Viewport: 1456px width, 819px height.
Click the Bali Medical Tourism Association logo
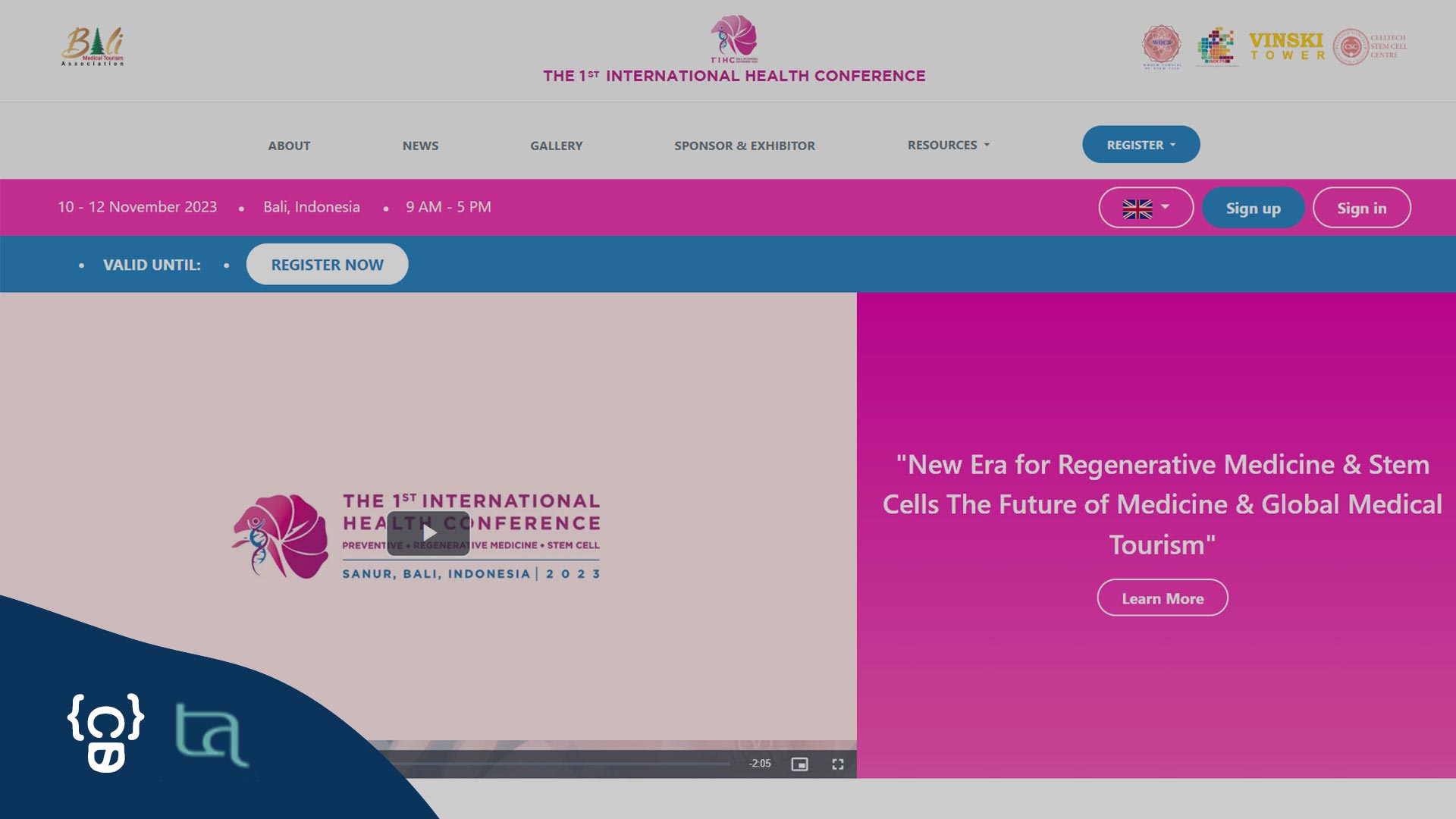point(93,47)
